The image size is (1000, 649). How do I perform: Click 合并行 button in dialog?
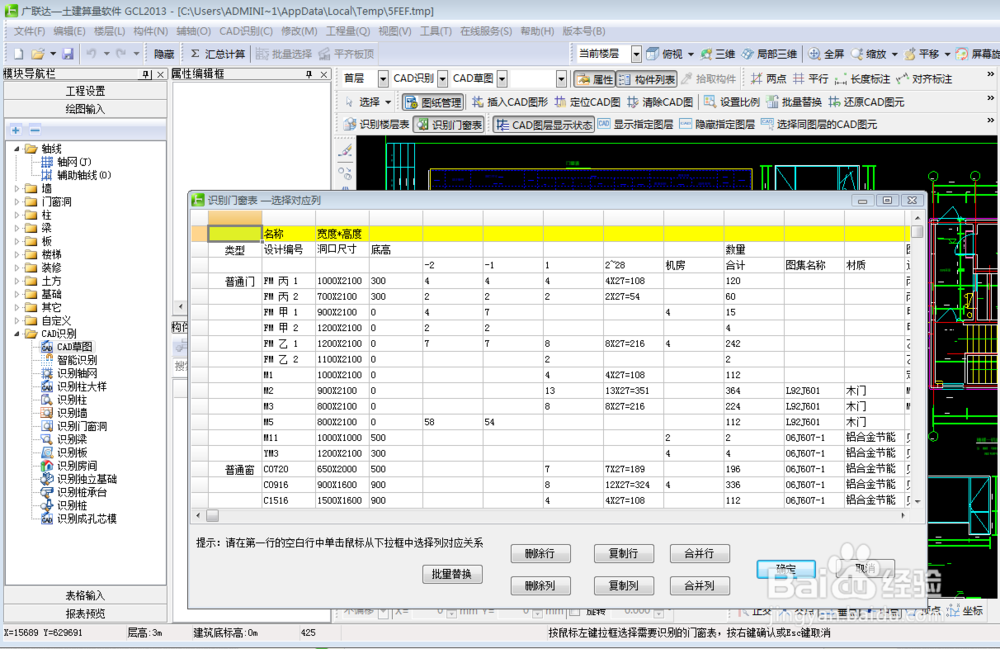pyautogui.click(x=700, y=553)
